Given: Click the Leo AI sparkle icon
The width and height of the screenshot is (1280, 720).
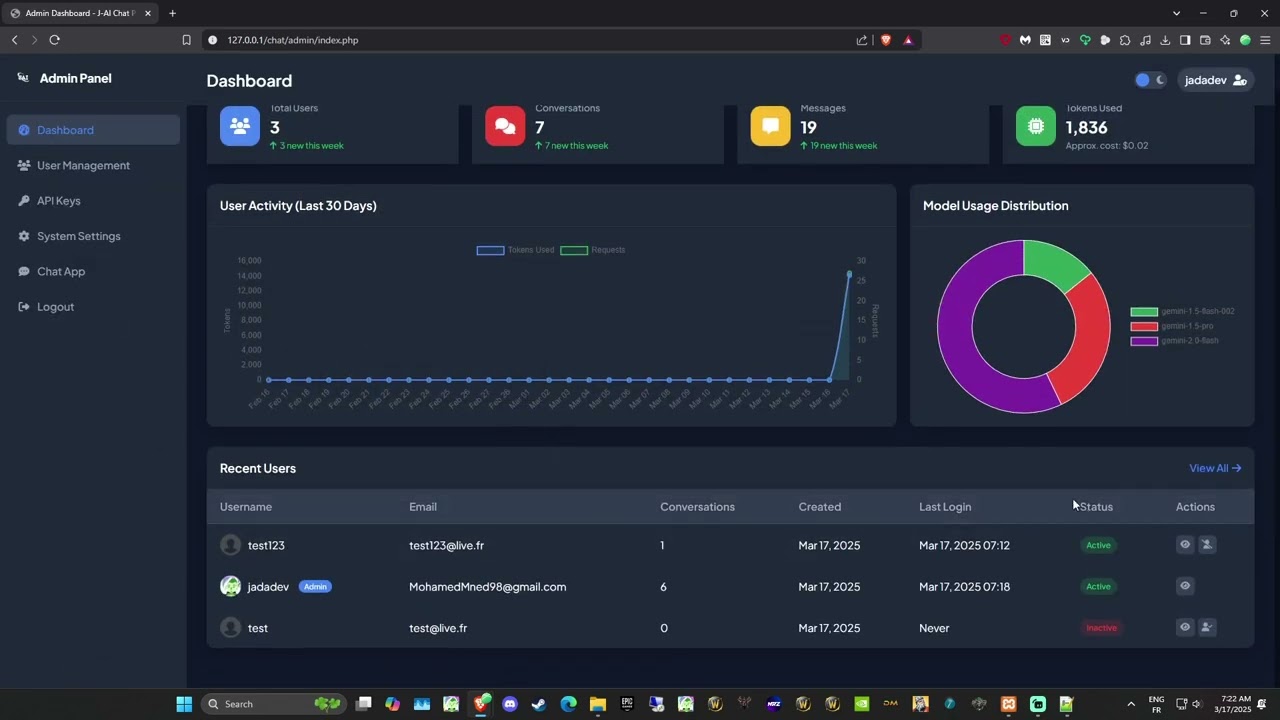Looking at the screenshot, I should 1225,40.
